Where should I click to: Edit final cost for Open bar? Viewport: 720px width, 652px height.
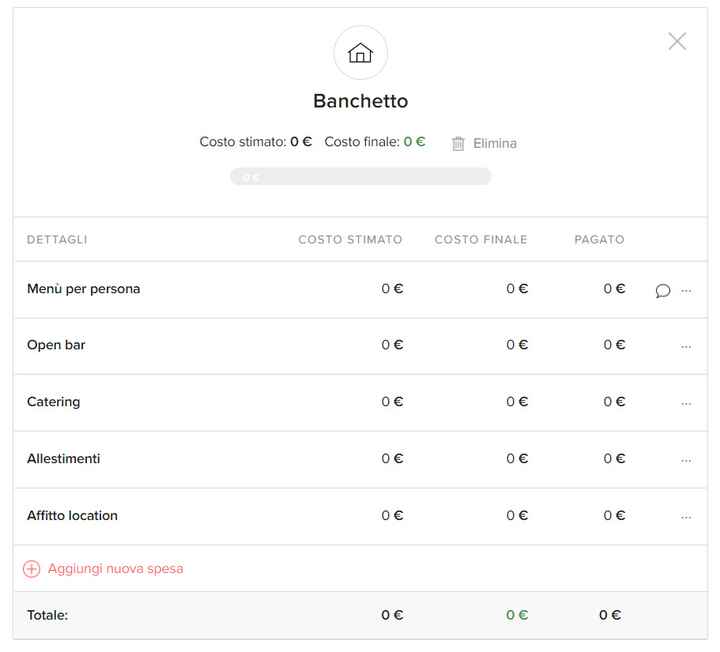point(517,345)
